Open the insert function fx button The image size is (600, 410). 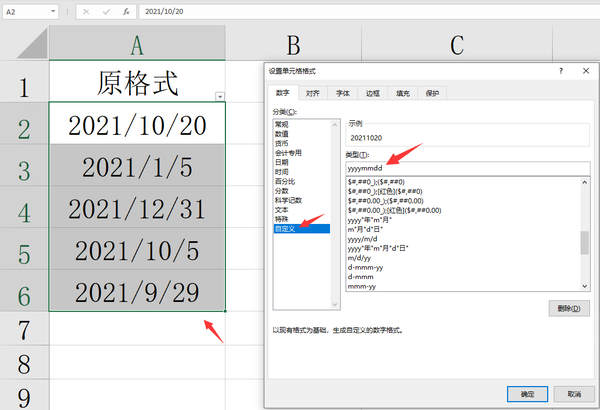click(x=126, y=12)
